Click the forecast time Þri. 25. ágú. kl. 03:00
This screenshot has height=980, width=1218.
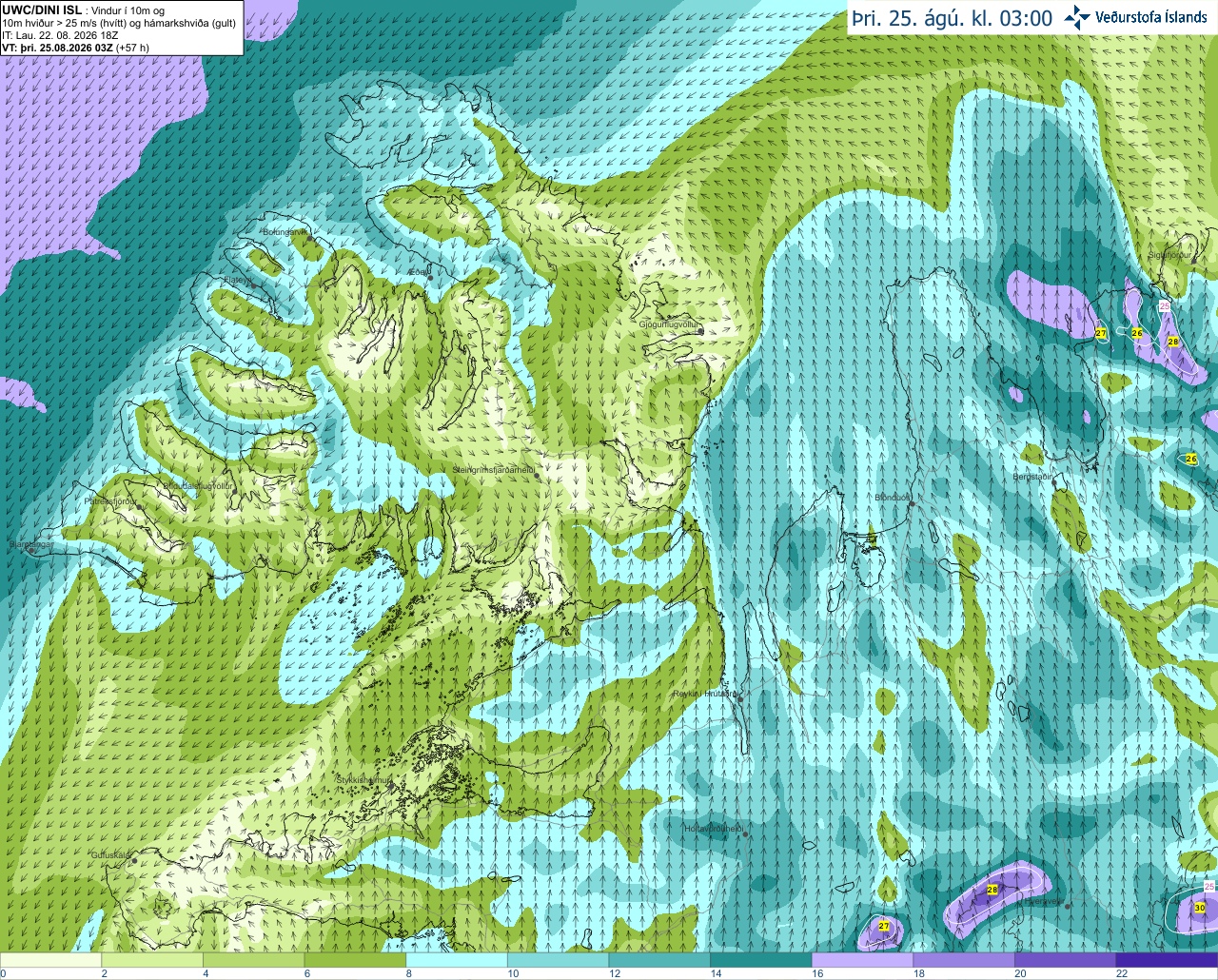click(952, 18)
